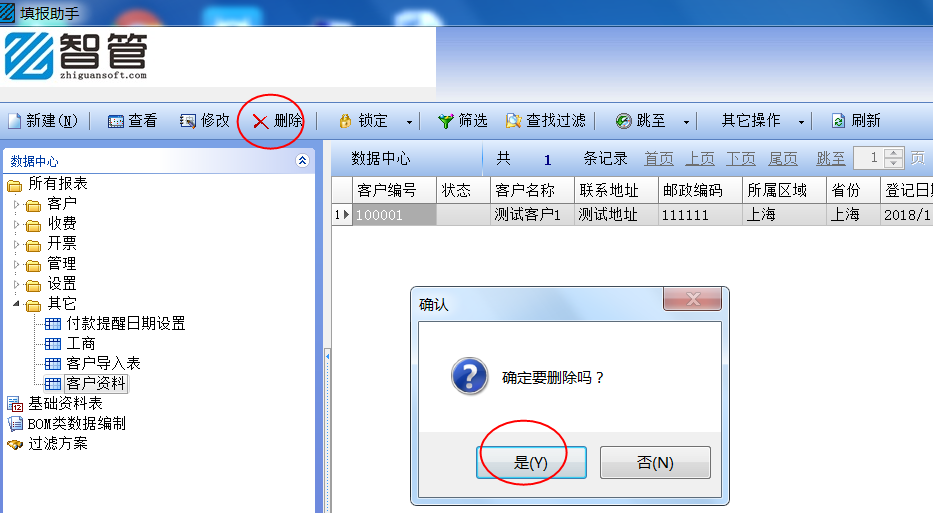Open the 筛选 filter tool
Viewport: 933px width, 513px height.
point(446,121)
